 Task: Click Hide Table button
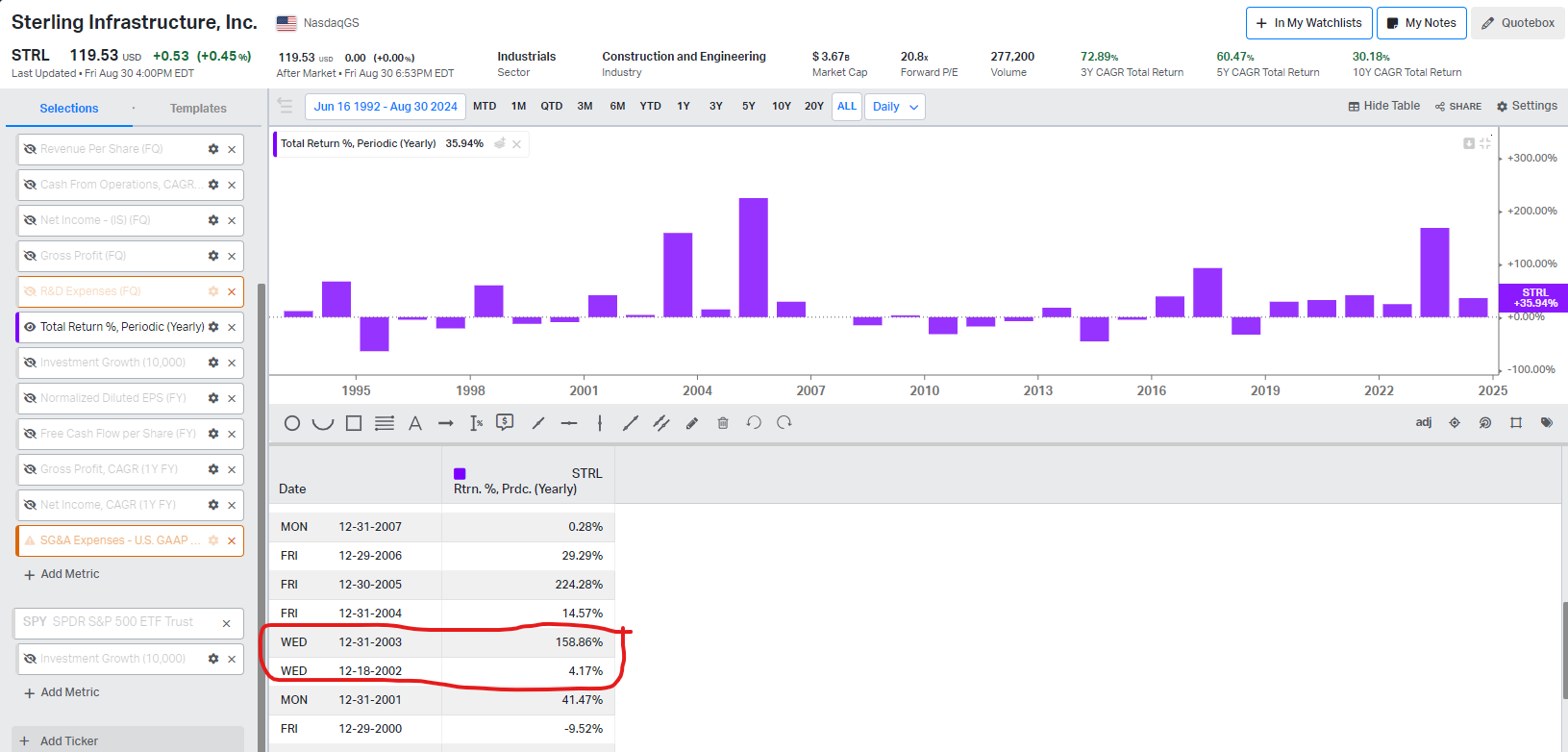coord(1383,106)
